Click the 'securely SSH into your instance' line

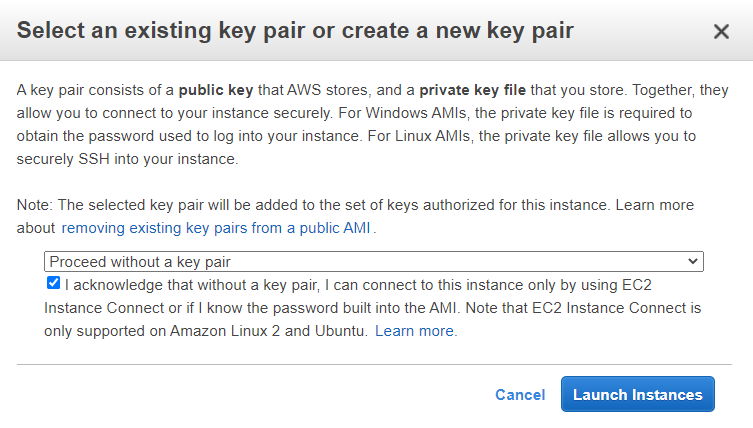pos(127,159)
